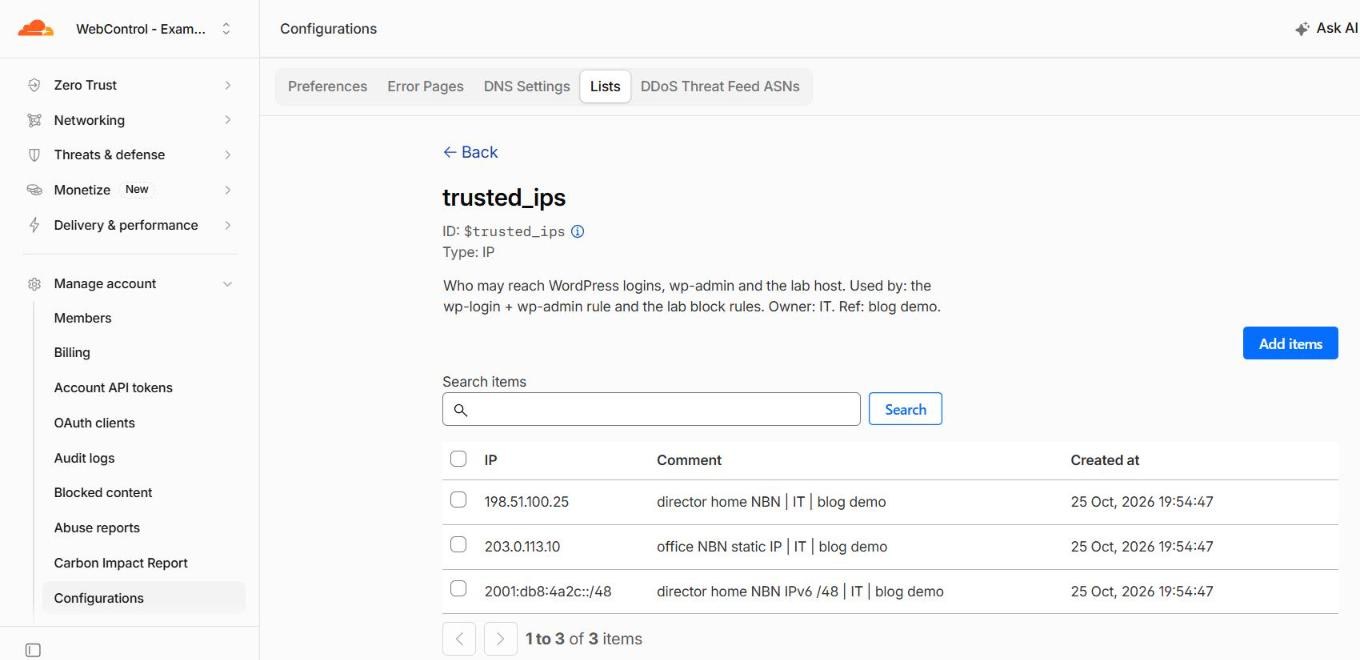Switch to the Error Pages tab

click(426, 86)
